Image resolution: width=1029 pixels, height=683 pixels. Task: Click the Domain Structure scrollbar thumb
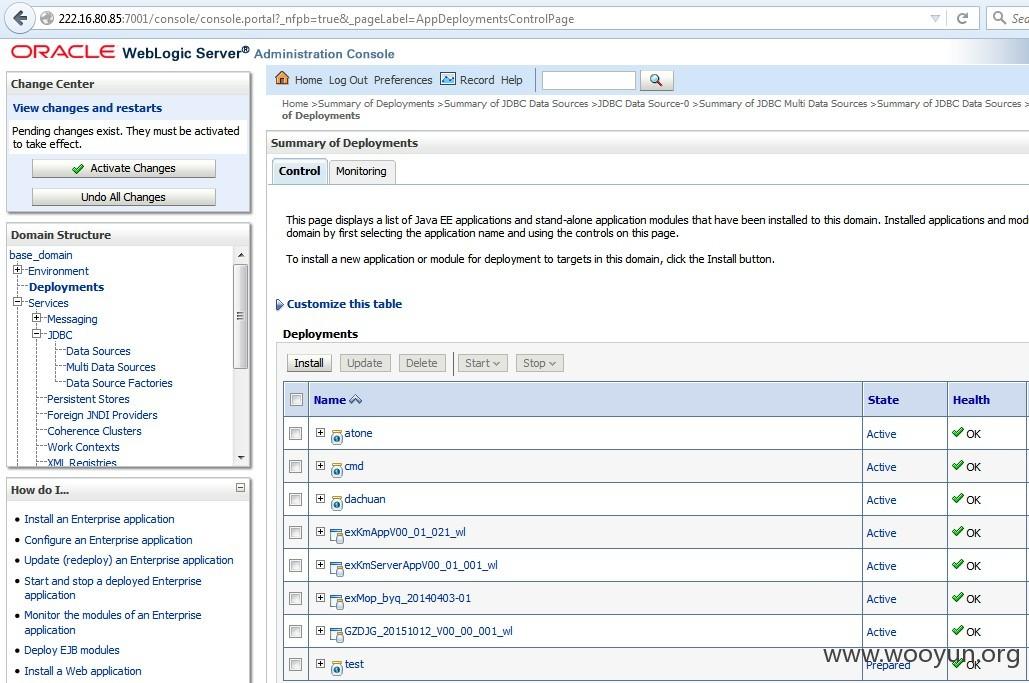(x=241, y=316)
